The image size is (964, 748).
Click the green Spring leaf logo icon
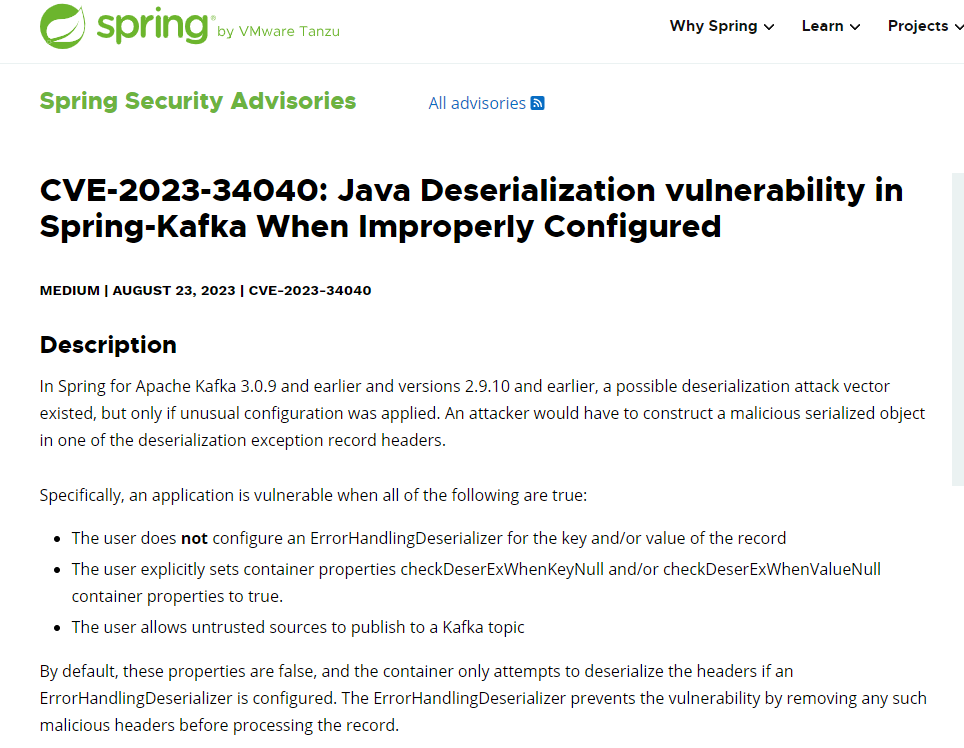click(x=62, y=26)
